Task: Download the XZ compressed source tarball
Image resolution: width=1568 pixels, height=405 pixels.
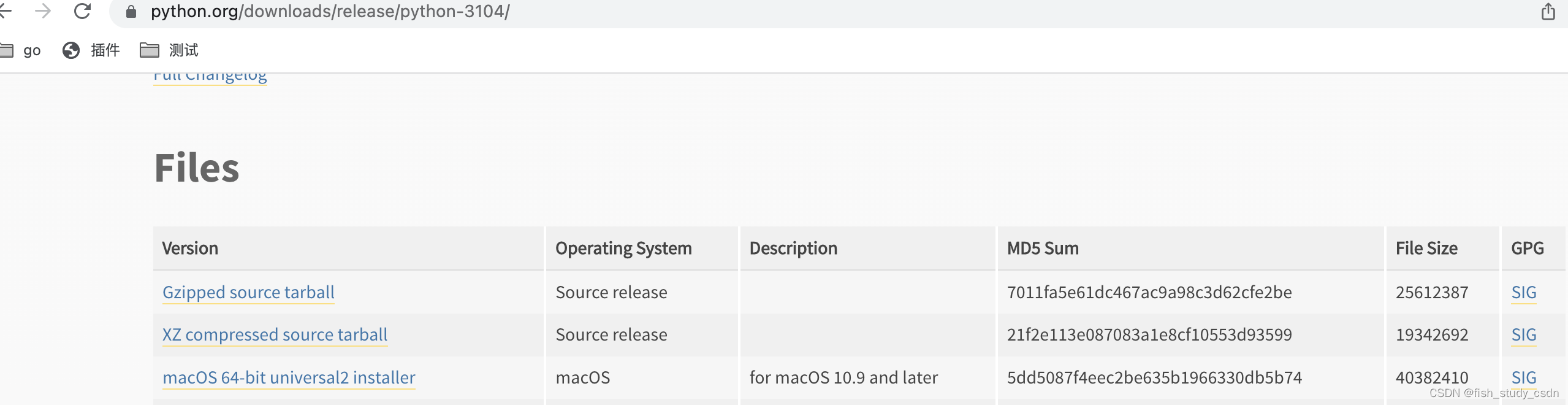Action: click(275, 335)
